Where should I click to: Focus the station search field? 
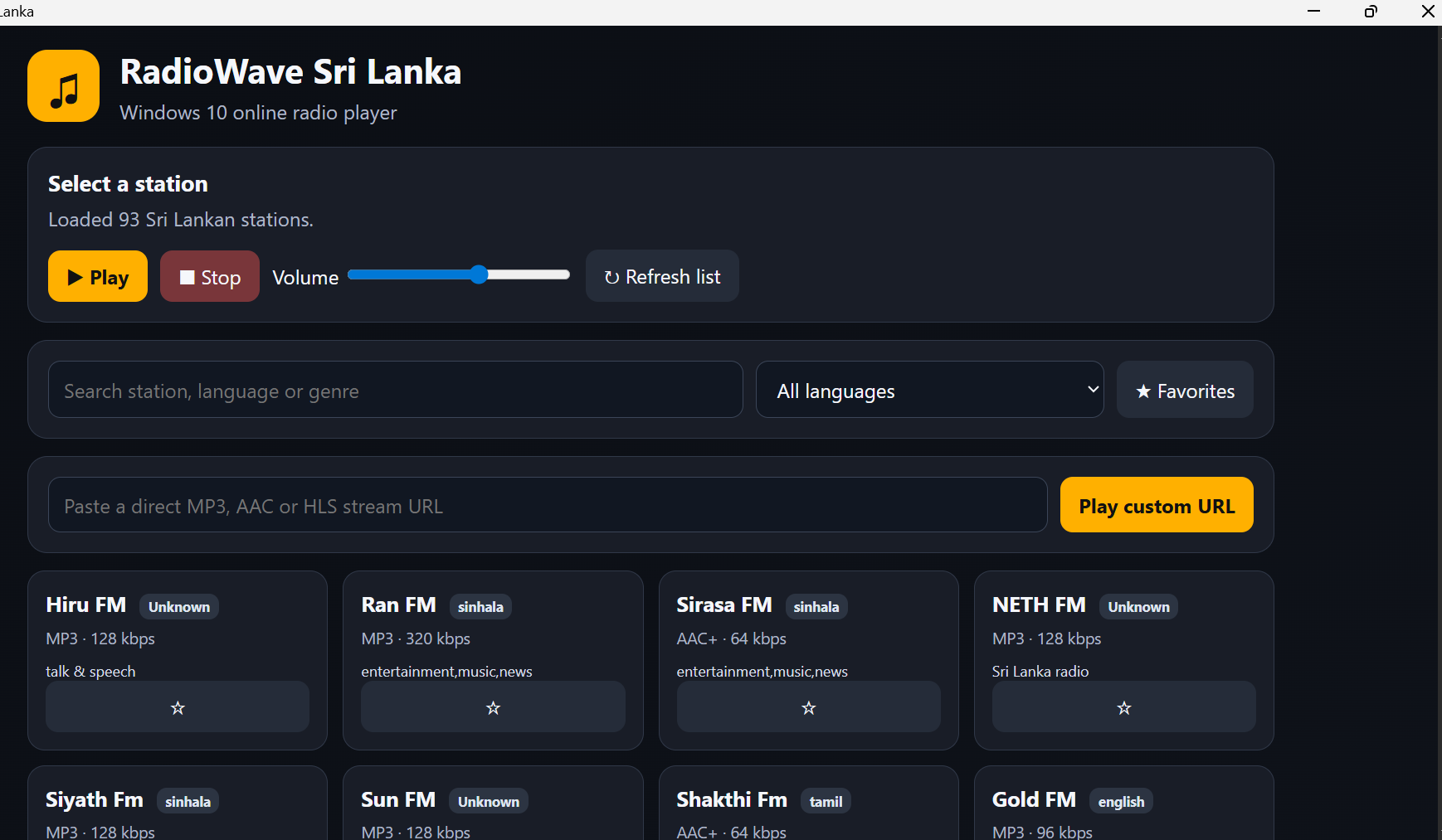coord(396,390)
